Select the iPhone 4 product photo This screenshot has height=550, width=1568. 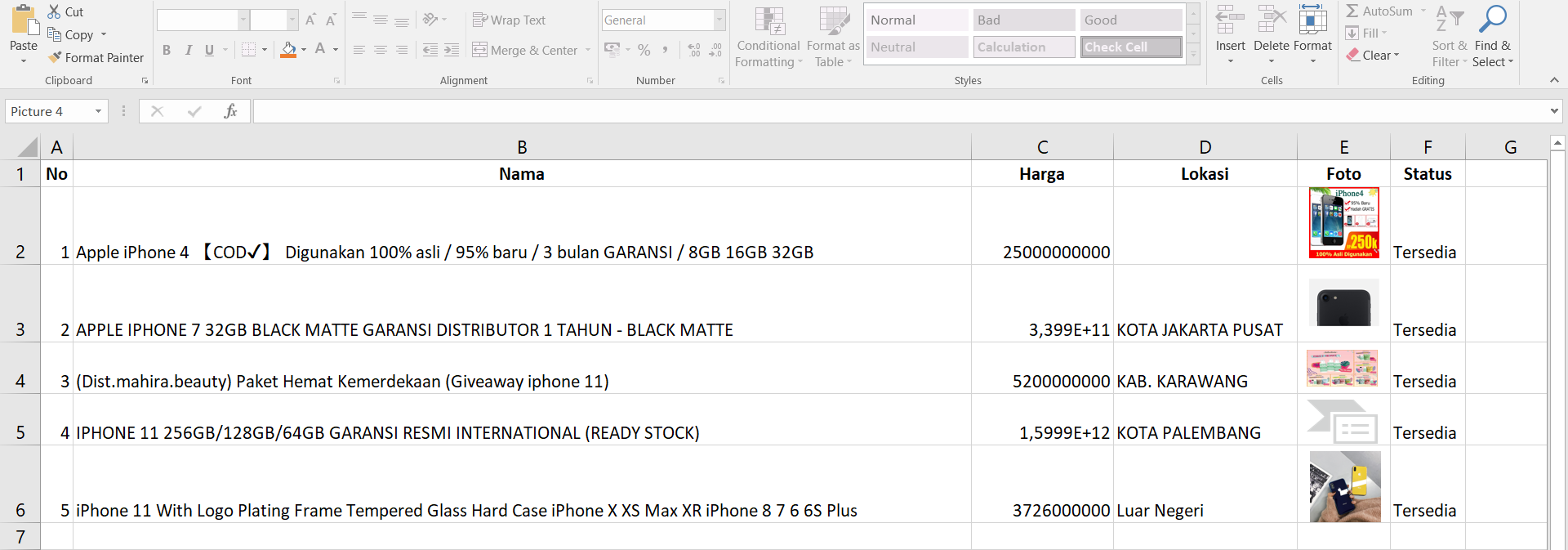tap(1344, 223)
